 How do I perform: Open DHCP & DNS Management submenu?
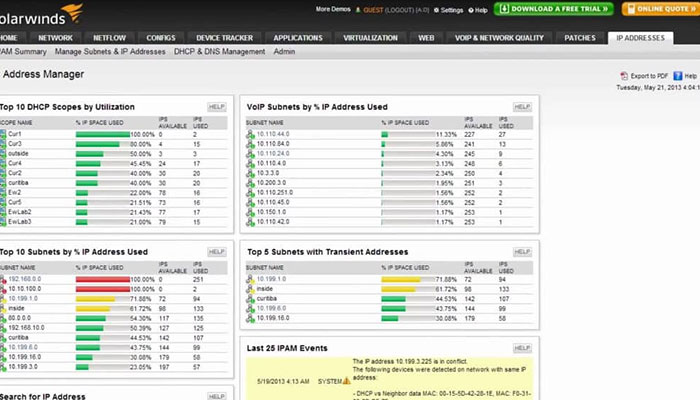click(x=219, y=52)
